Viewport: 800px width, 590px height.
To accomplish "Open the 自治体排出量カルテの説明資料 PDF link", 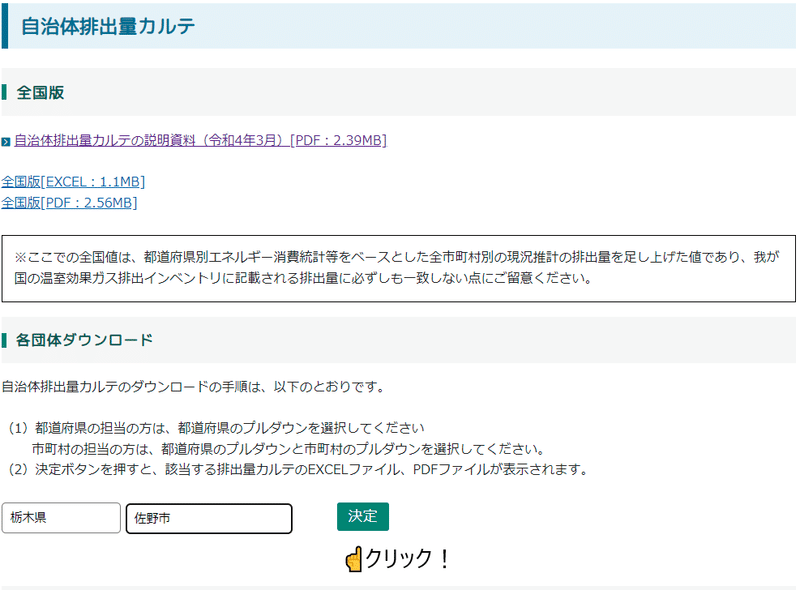I will click(x=200, y=140).
